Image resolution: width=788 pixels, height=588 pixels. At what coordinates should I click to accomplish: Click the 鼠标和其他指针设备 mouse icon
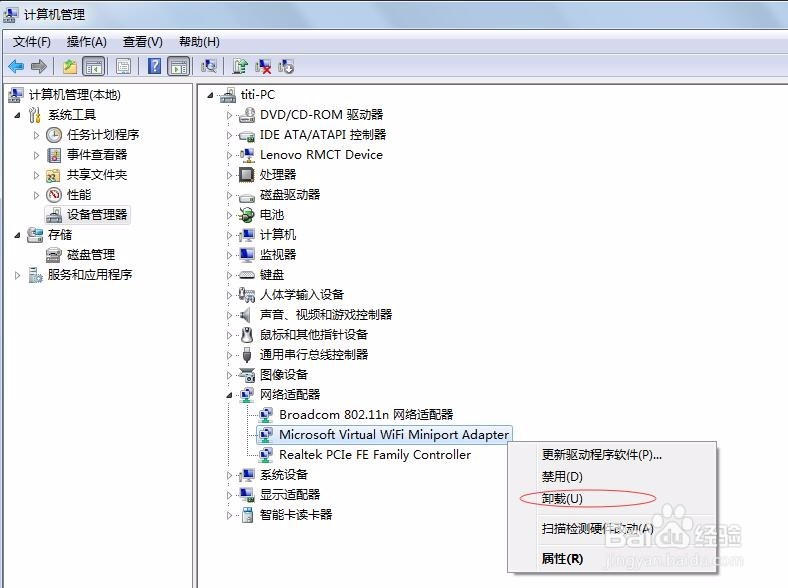247,335
